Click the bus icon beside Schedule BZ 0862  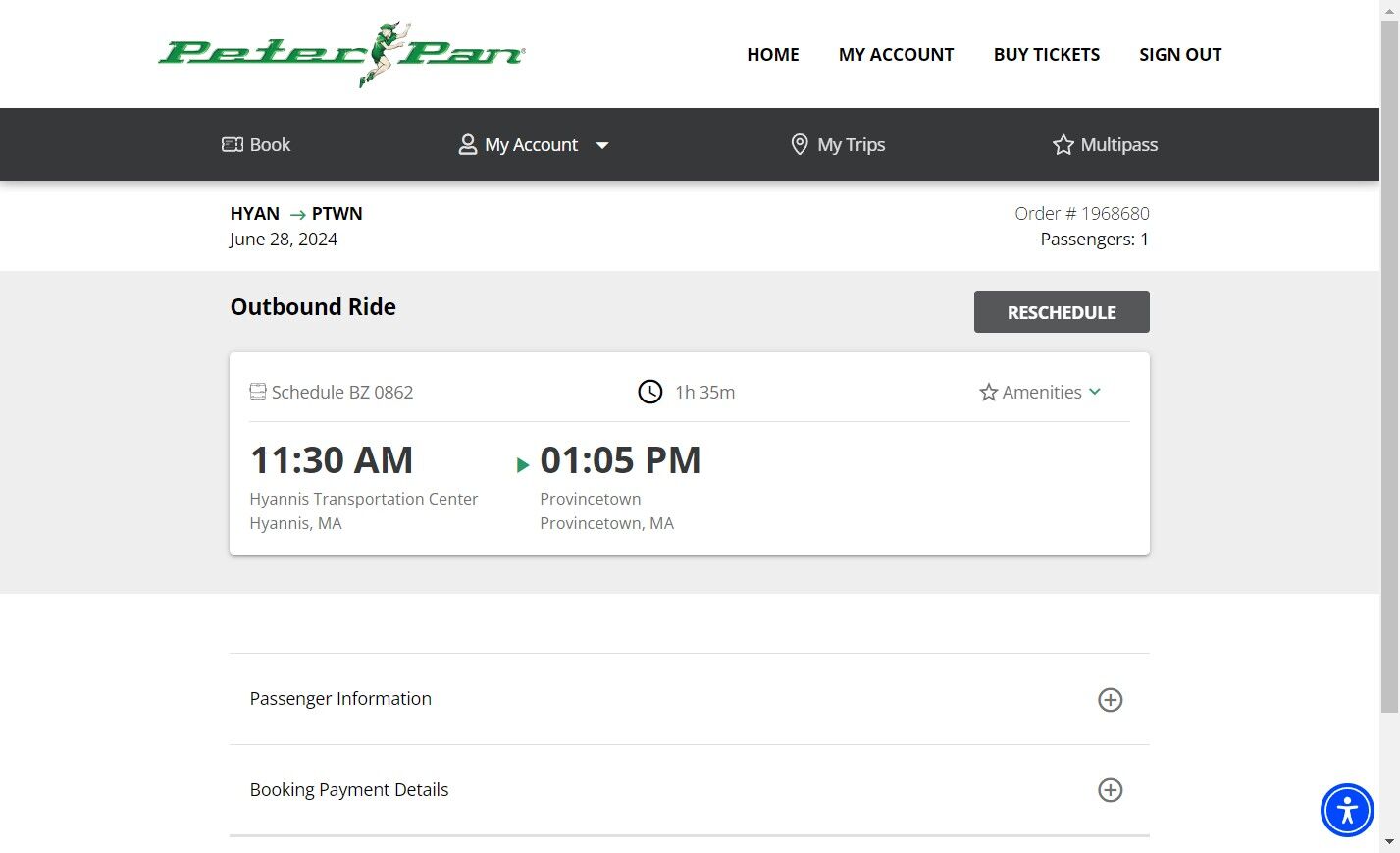[258, 393]
